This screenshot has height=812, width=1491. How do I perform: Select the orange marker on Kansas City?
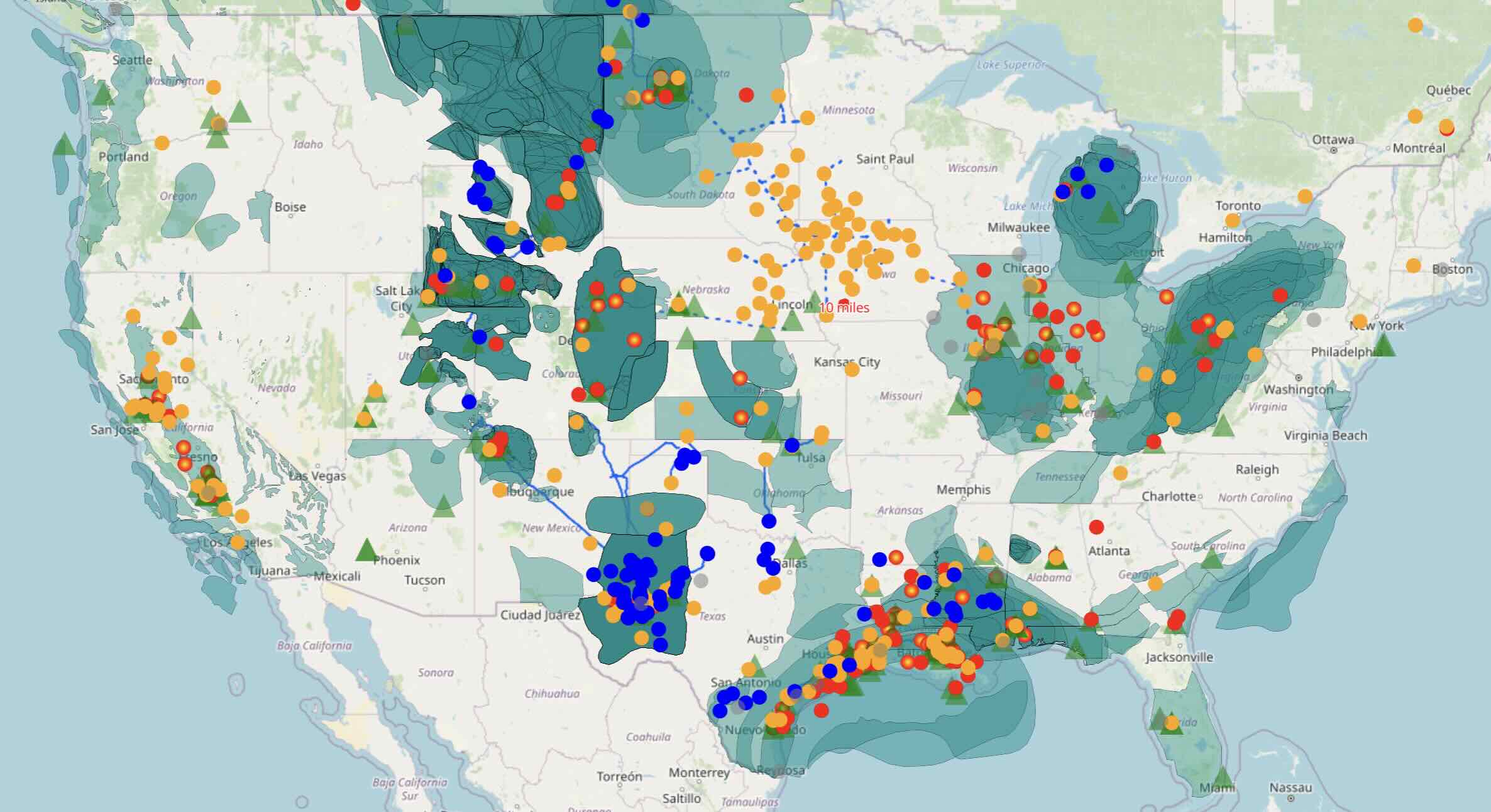[x=852, y=369]
